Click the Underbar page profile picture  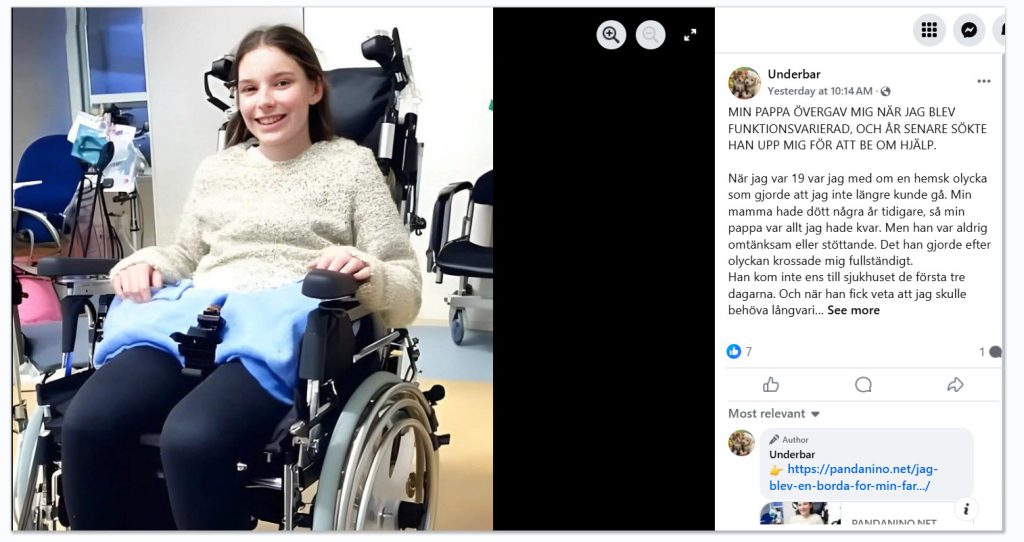pos(744,82)
